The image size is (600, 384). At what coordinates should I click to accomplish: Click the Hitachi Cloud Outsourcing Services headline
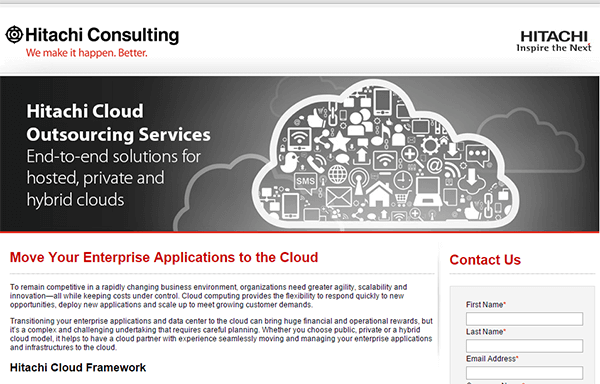coord(118,123)
